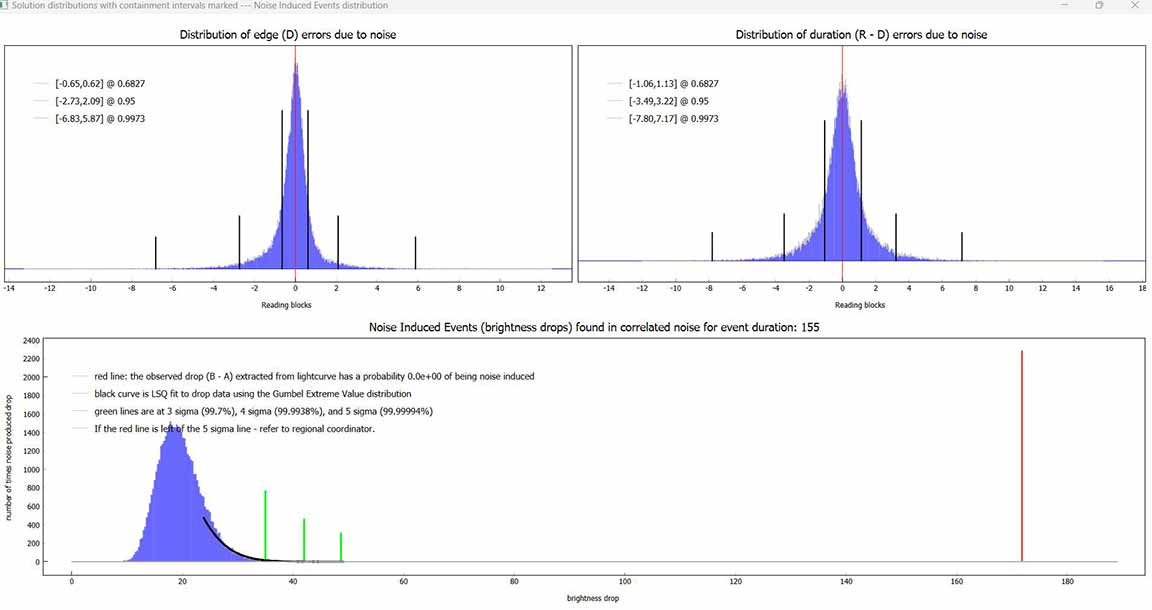
Task: Restore down the plot window
Action: 1099,5
